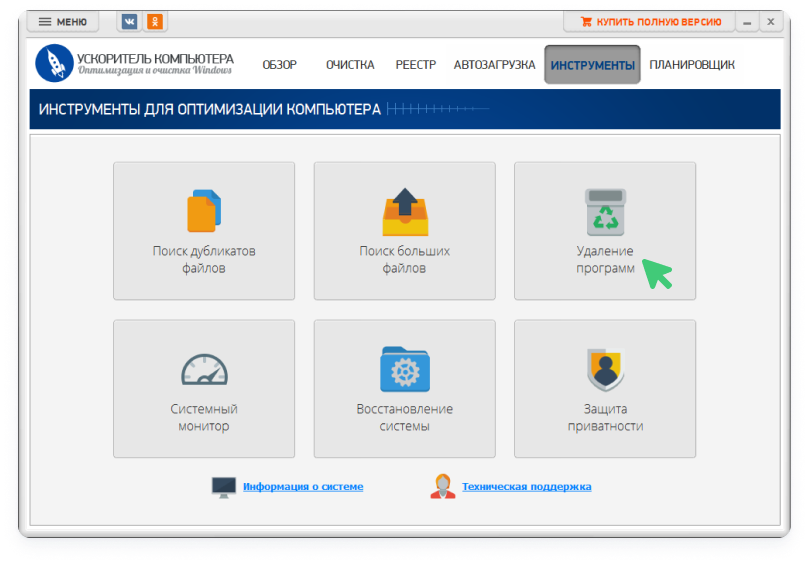Switch to the ОЧИСТКА tab
The height and width of the screenshot is (564, 809).
click(350, 65)
